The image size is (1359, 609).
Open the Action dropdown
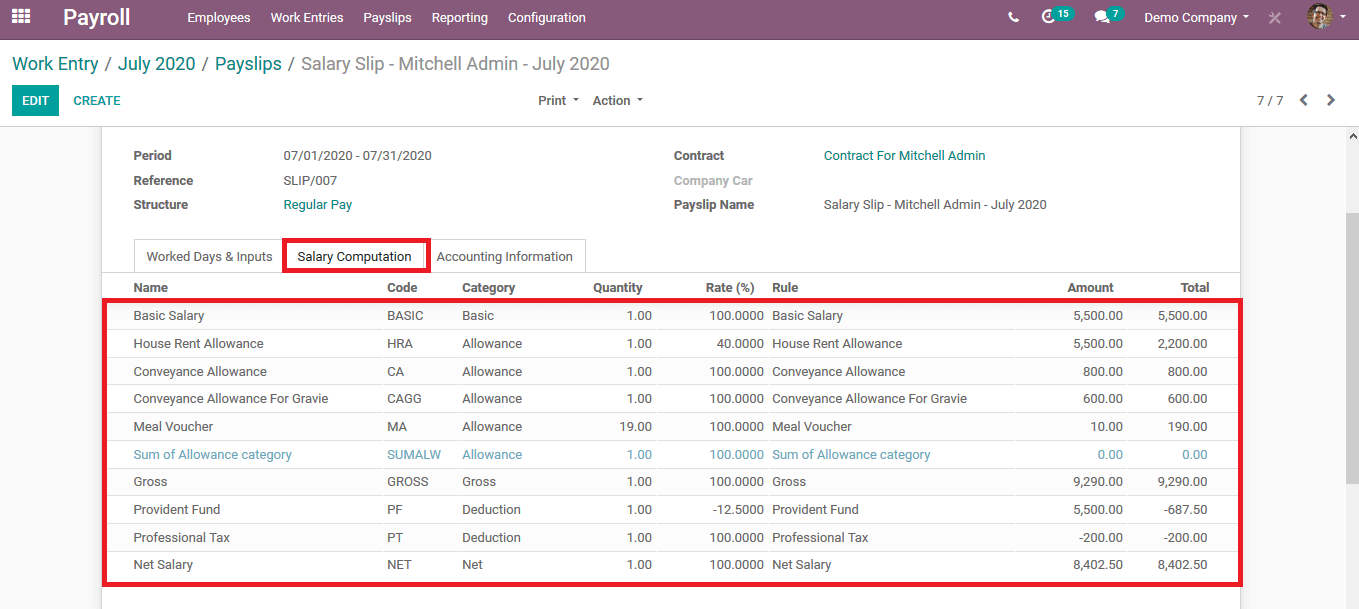coord(618,101)
